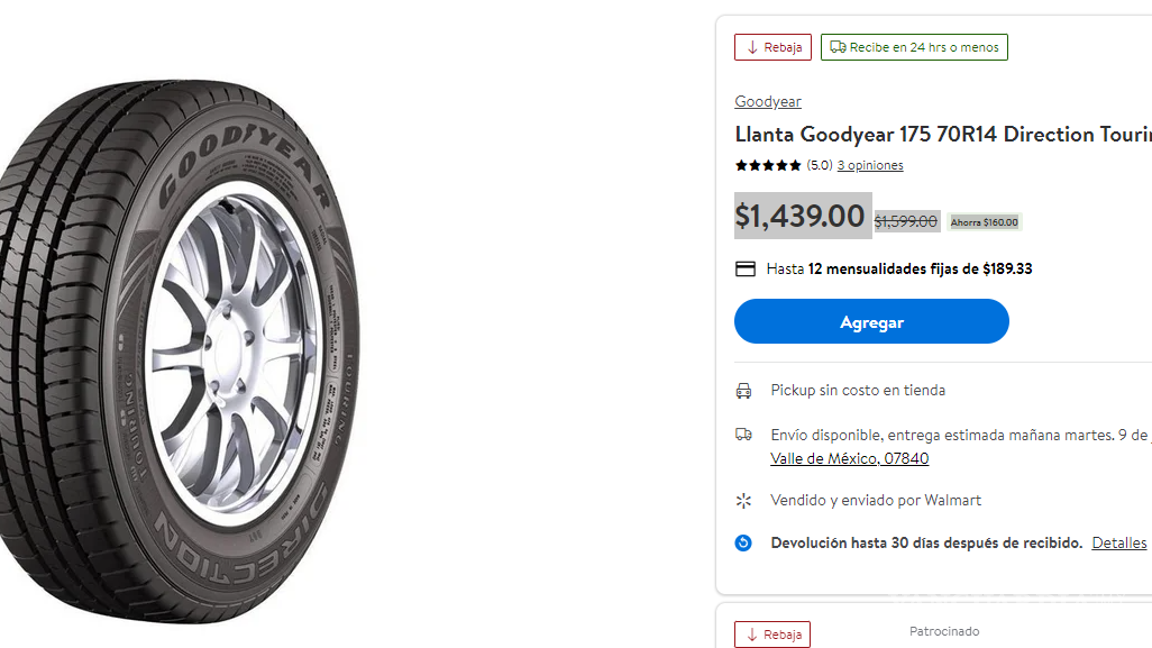Click the top Rebaja badge

(772, 47)
